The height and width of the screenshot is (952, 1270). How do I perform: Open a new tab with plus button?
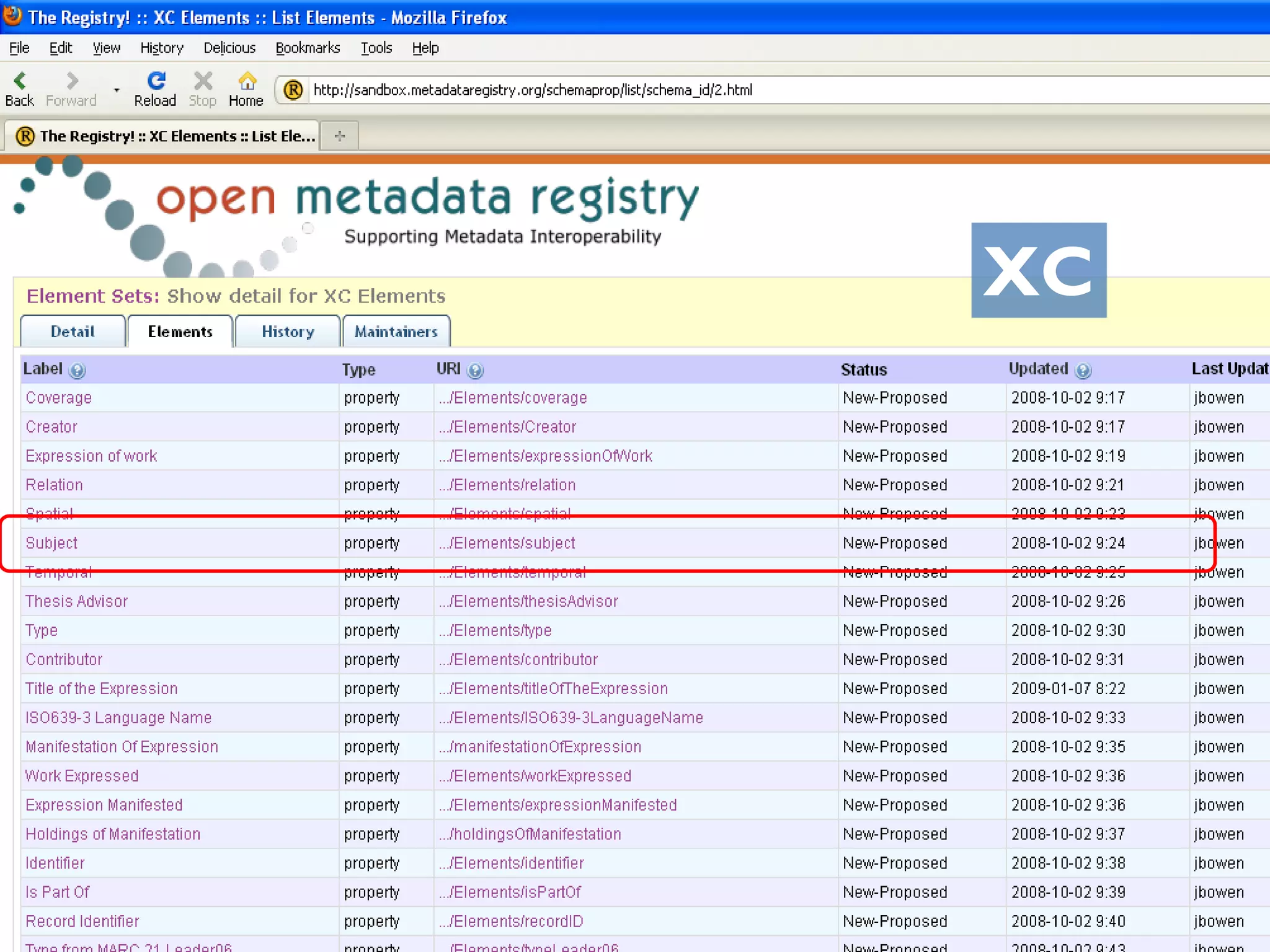click(x=339, y=136)
